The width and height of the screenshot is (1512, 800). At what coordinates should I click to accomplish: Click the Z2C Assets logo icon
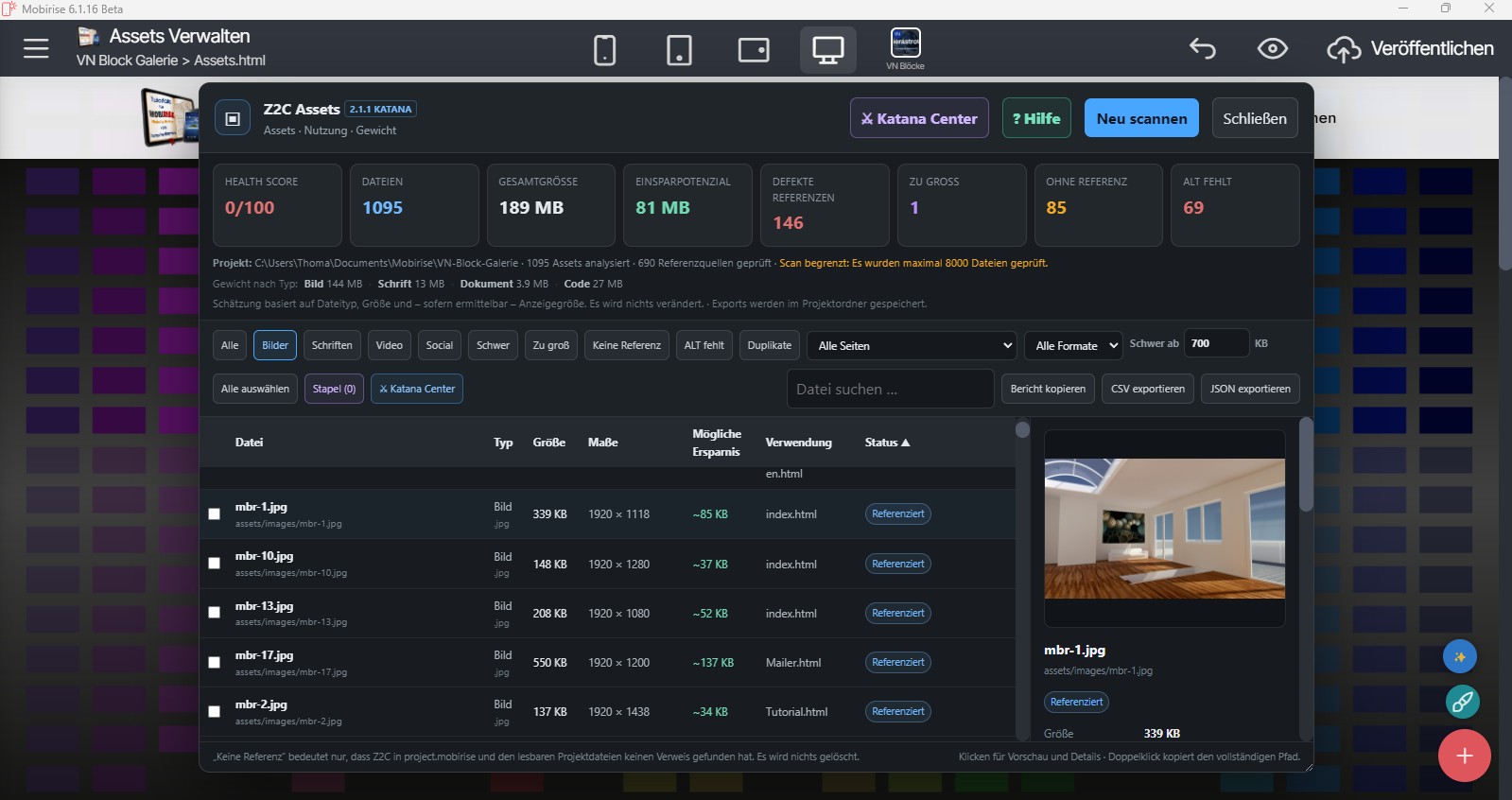click(233, 118)
